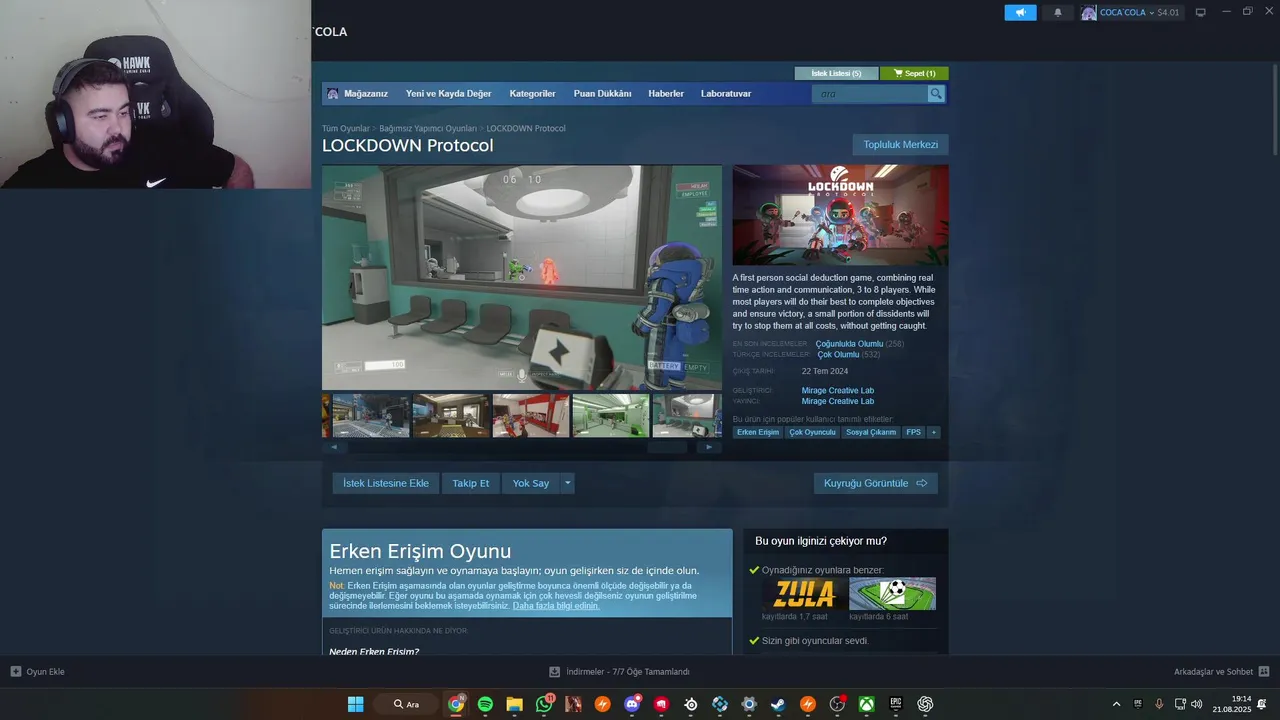Open Daha fazla bilgi edinin link

556,606
